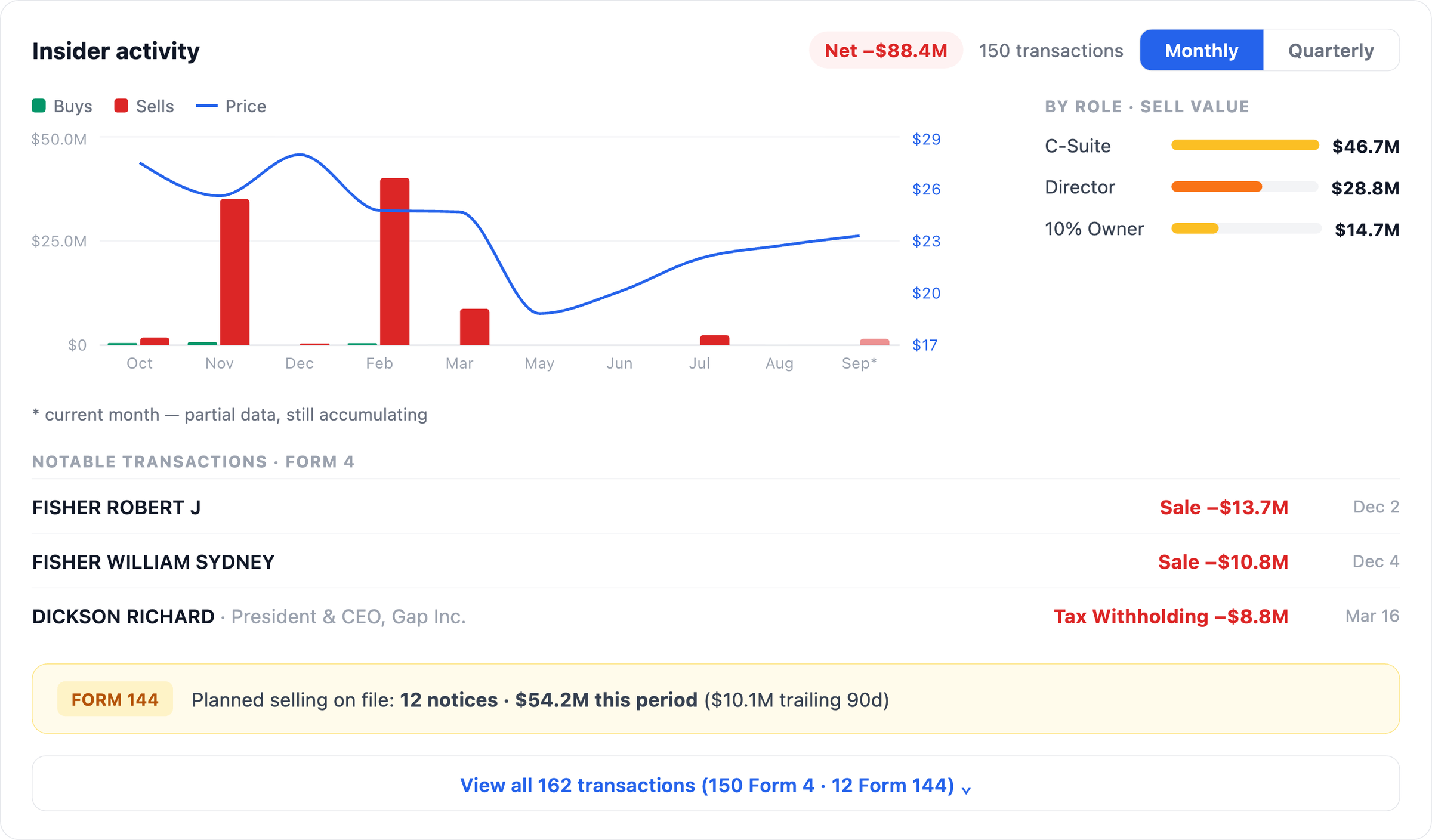This screenshot has width=1432, height=840.
Task: Click the $50.0M axis label
Action: [x=59, y=140]
